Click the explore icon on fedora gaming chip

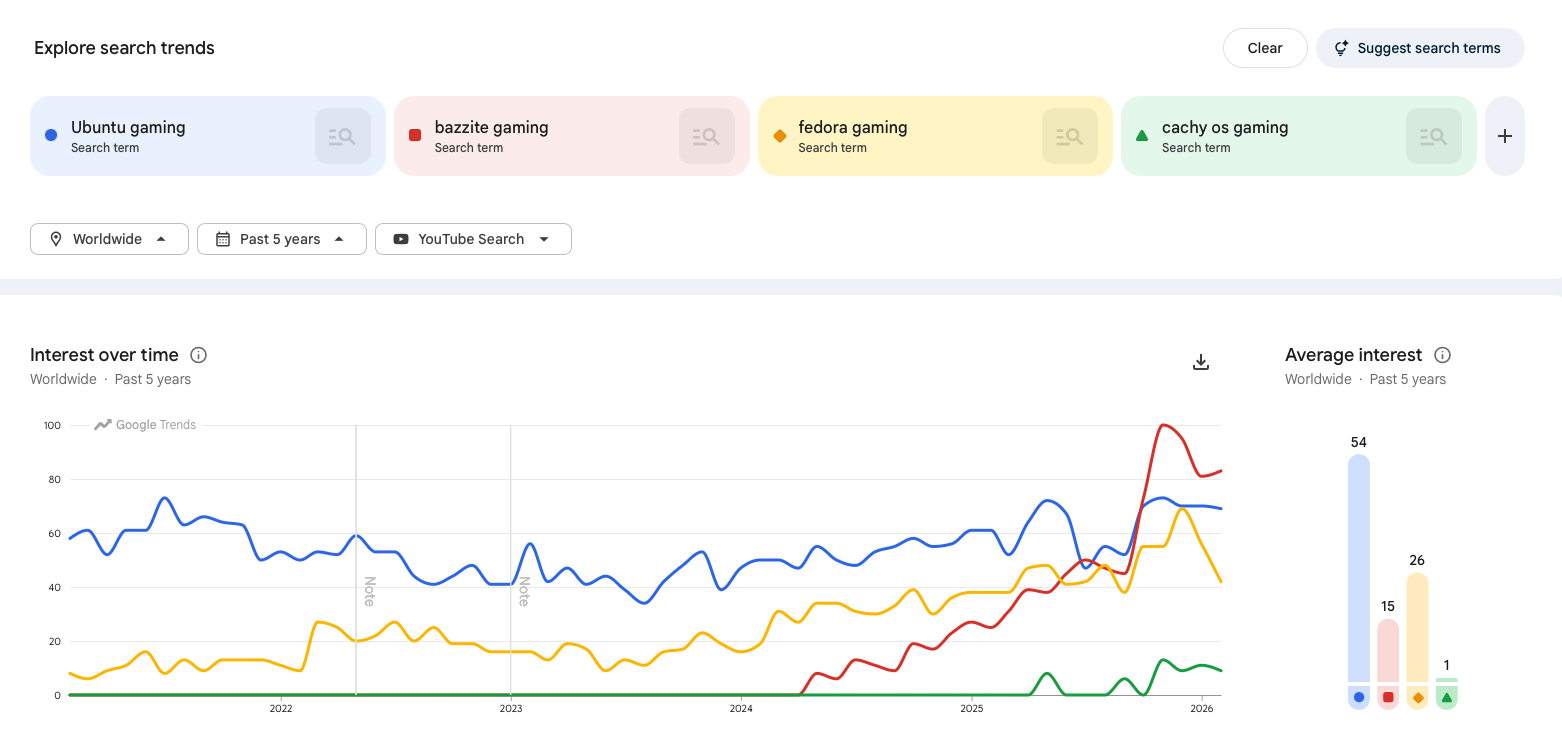pos(1069,136)
